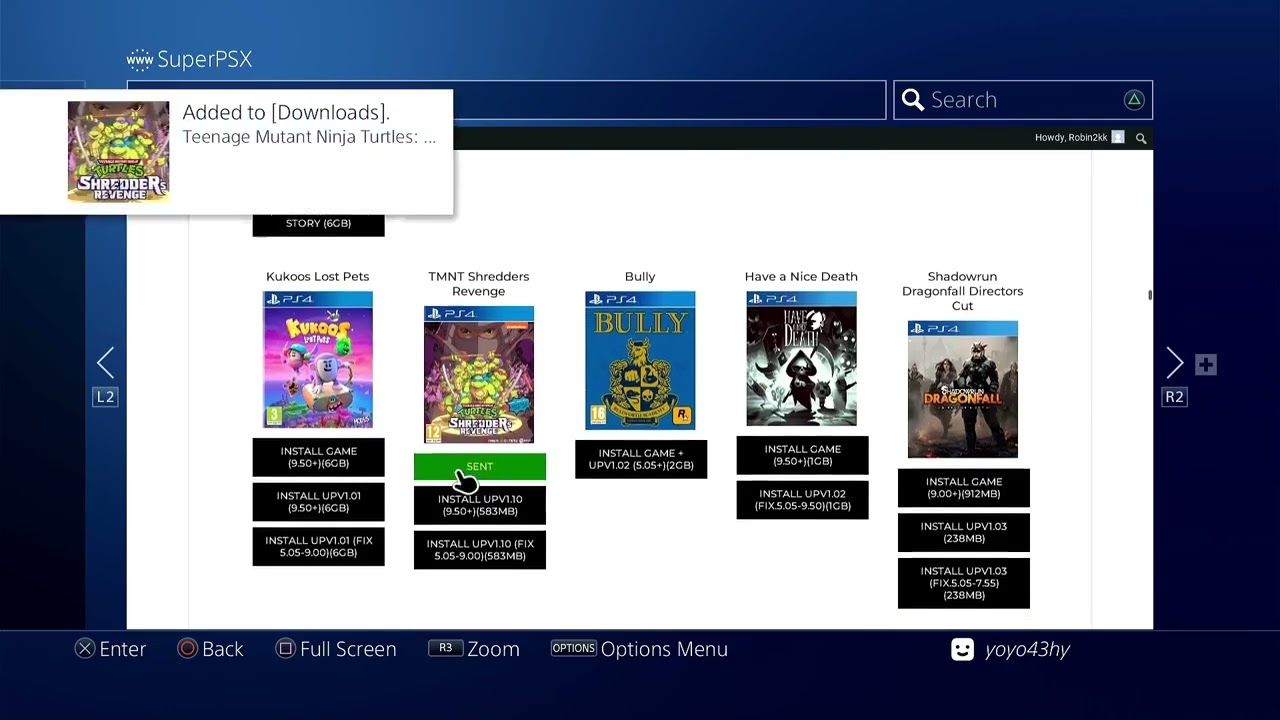Click the green SENT button
1280x720 pixels.
(x=480, y=466)
